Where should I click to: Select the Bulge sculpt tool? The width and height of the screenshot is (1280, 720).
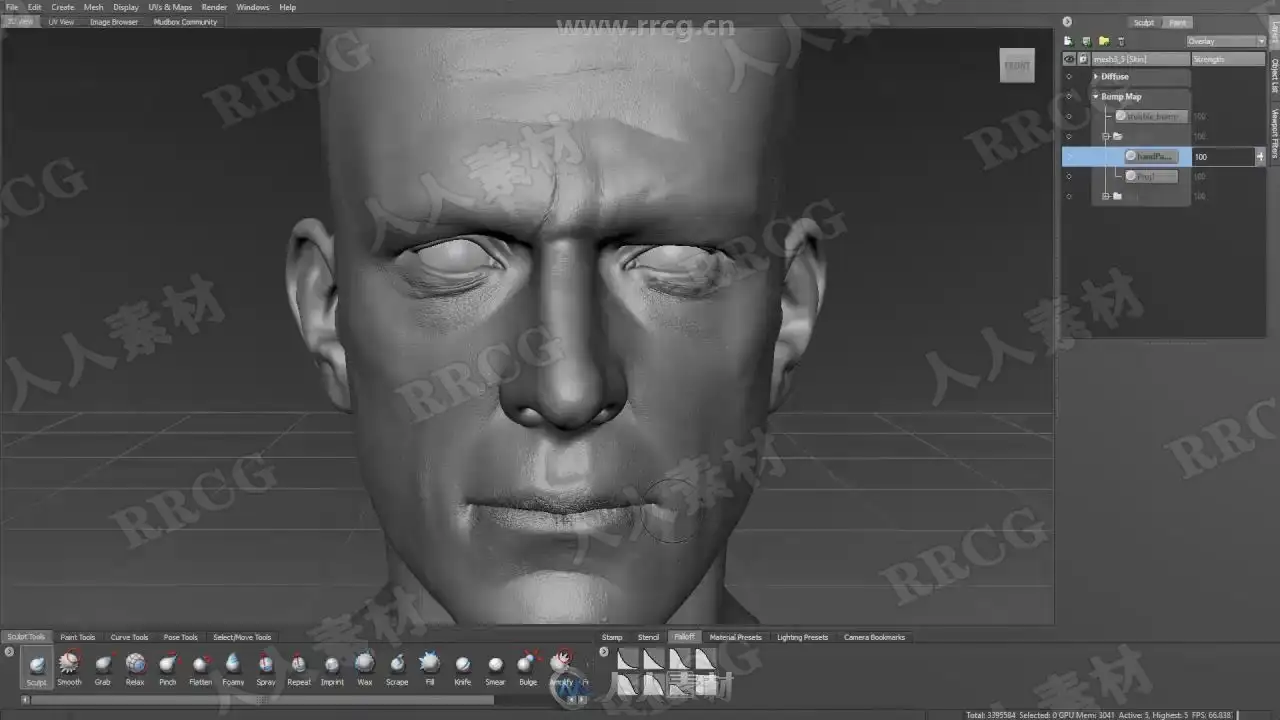tap(528, 667)
